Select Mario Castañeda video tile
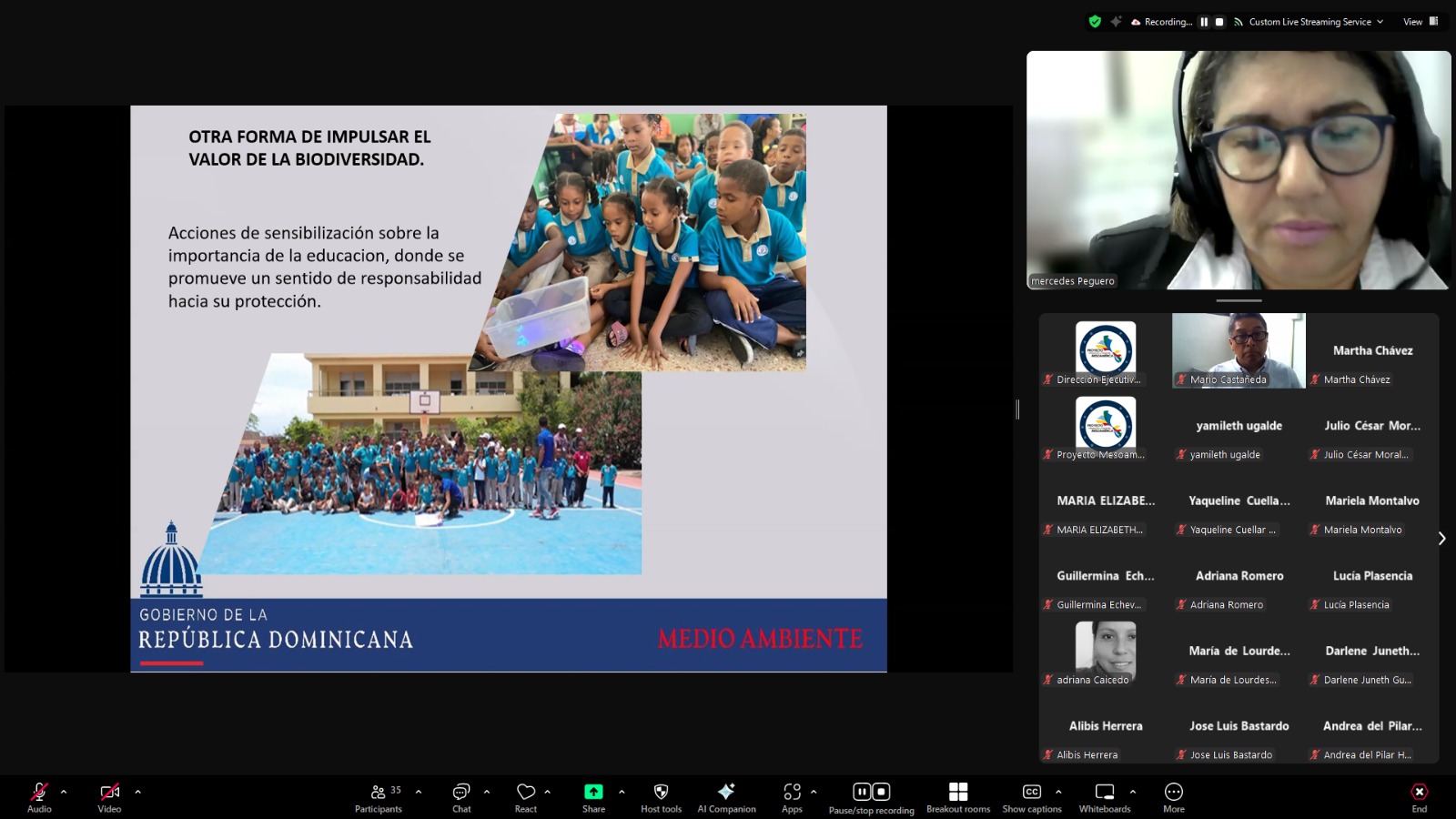This screenshot has height=819, width=1456. tap(1239, 351)
